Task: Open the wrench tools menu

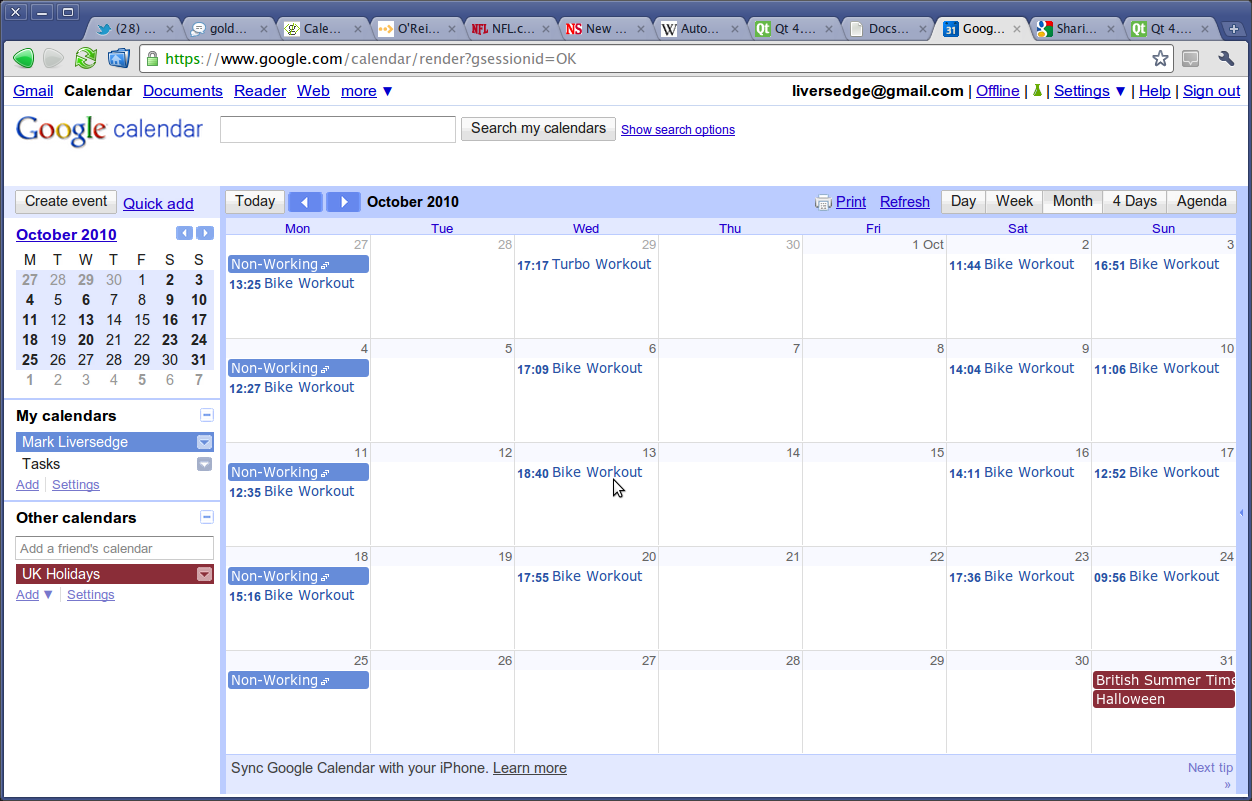Action: pos(1226,59)
